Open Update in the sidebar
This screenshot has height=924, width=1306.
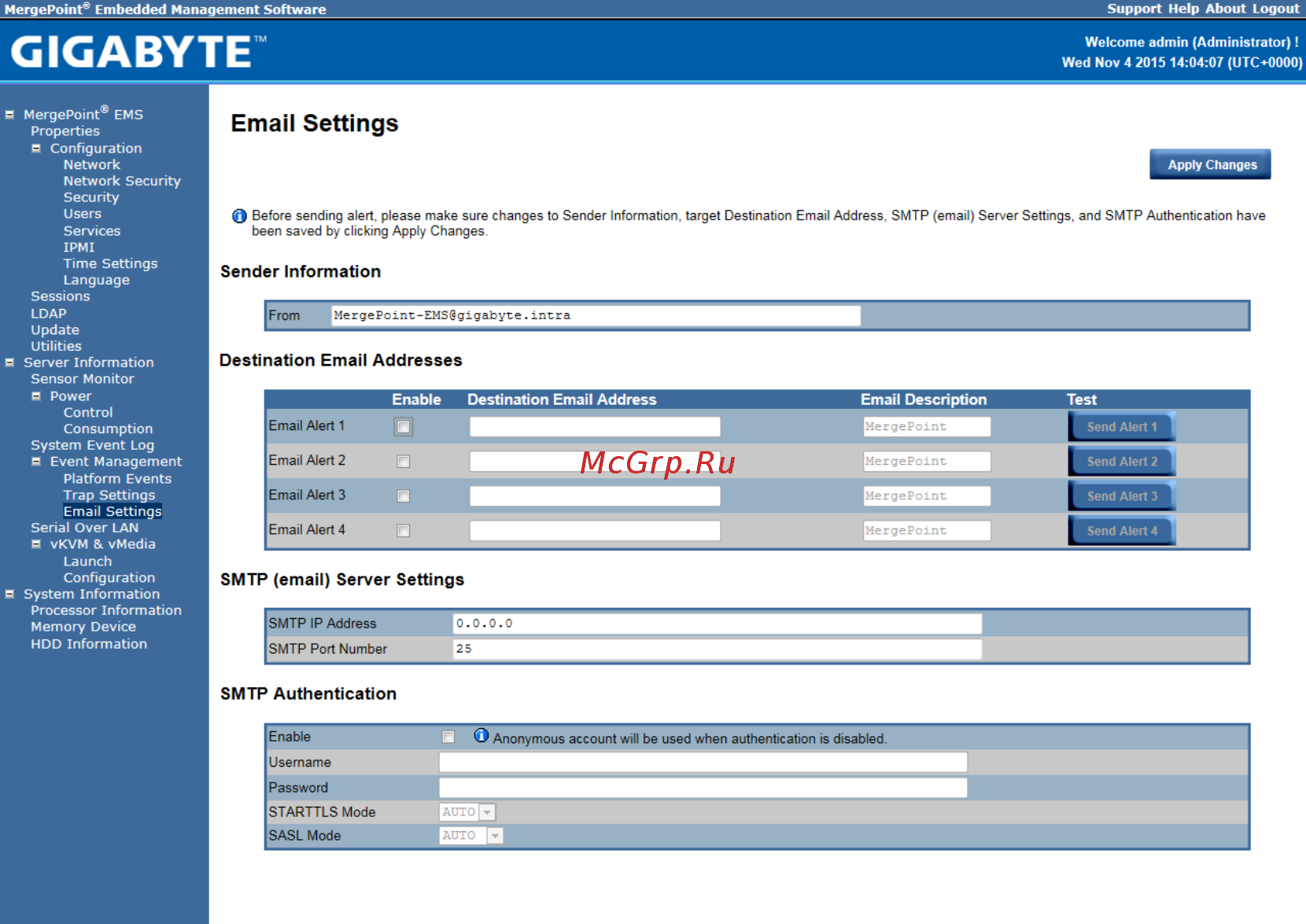click(x=55, y=330)
